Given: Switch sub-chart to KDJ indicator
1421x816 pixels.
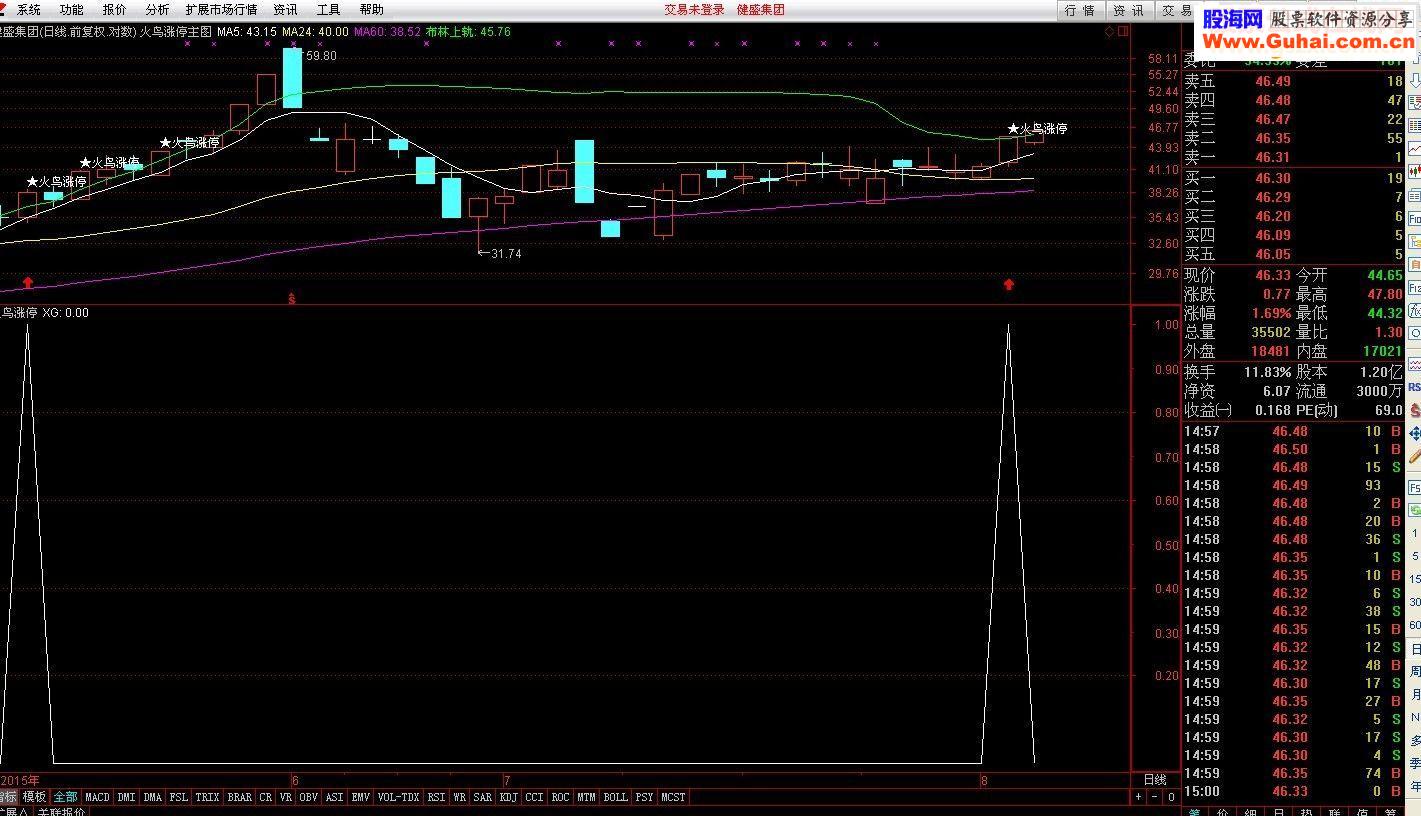Looking at the screenshot, I should coord(509,797).
